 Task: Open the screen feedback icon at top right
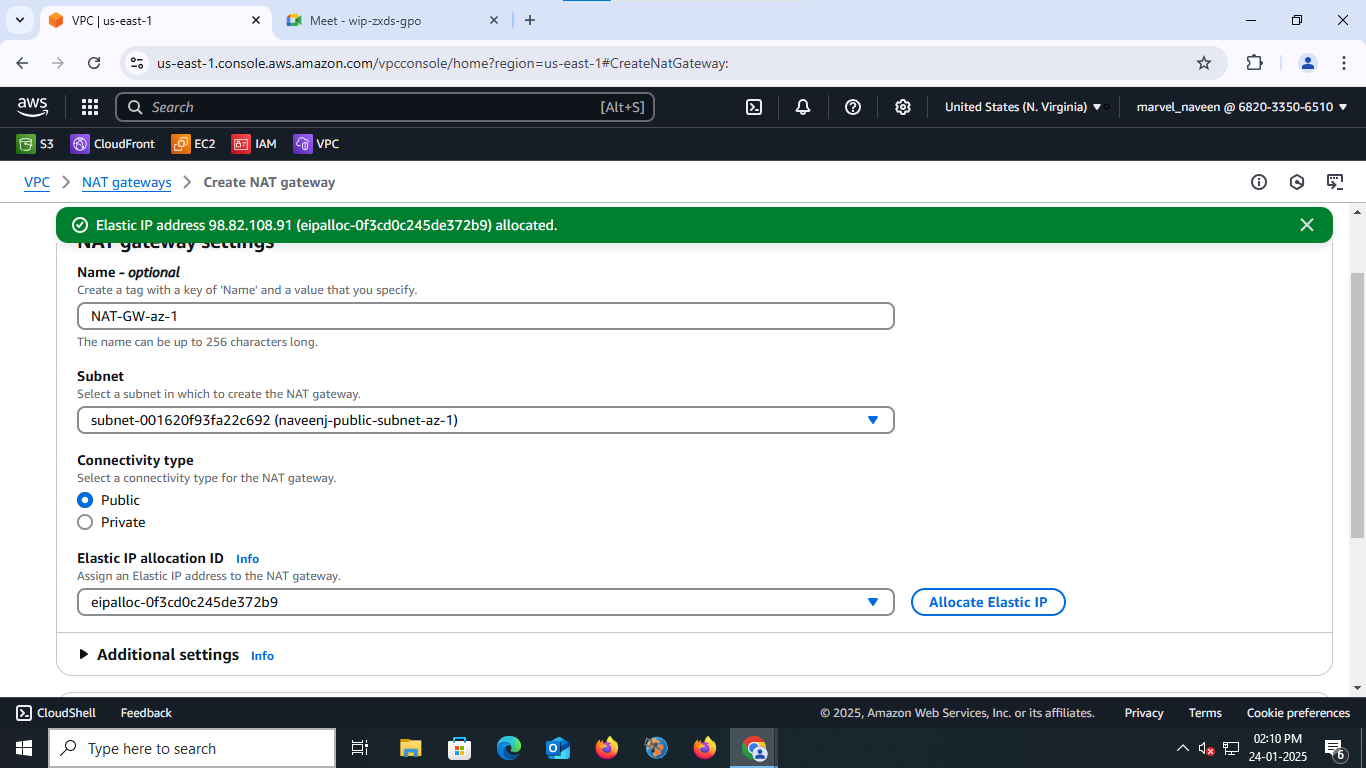point(1335,182)
